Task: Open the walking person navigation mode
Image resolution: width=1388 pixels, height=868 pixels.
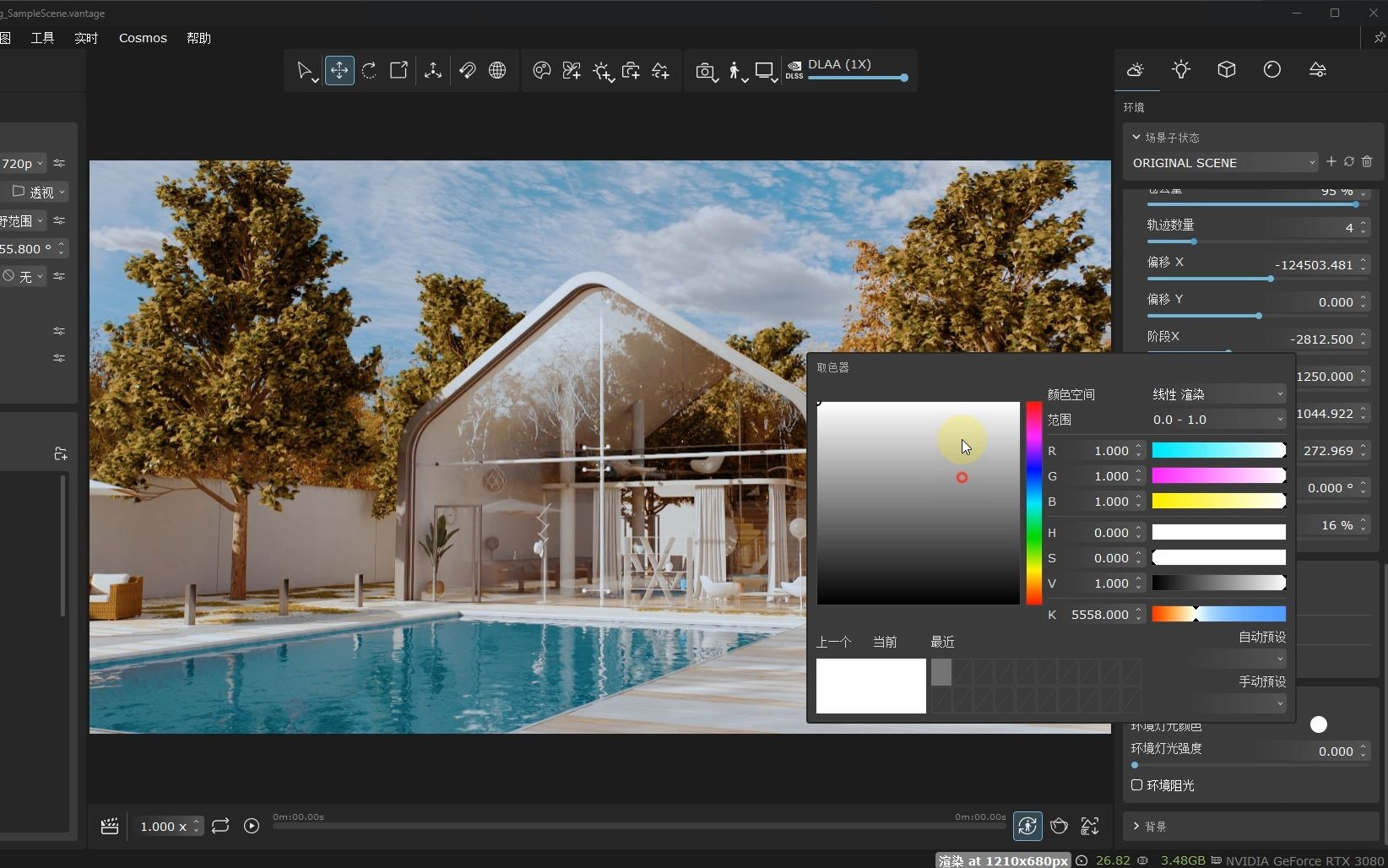Action: [x=736, y=72]
